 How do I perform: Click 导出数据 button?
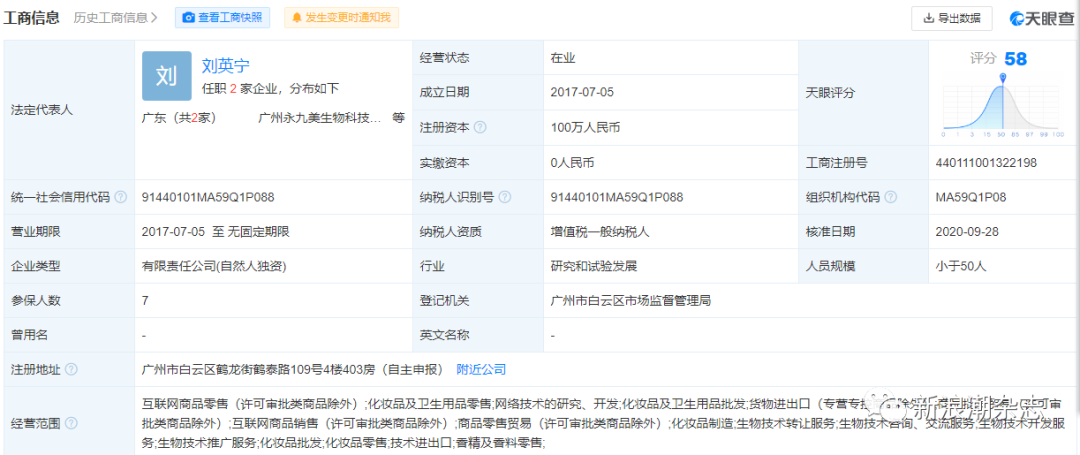[952, 18]
